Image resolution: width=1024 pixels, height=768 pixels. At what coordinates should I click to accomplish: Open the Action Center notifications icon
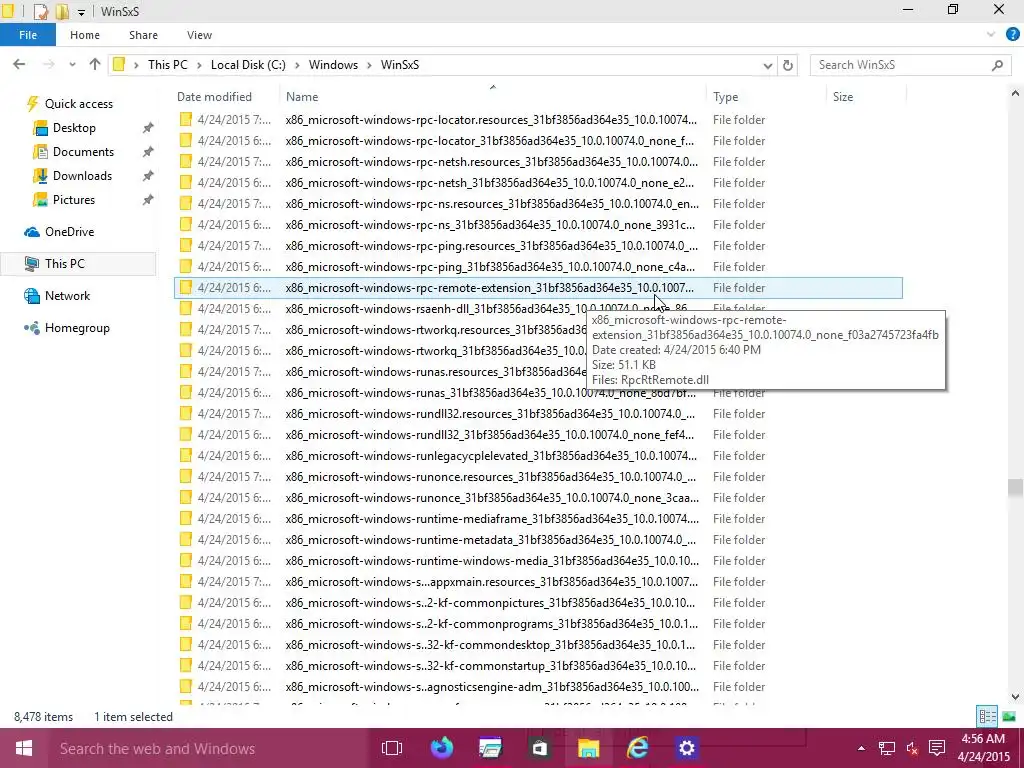tap(937, 748)
